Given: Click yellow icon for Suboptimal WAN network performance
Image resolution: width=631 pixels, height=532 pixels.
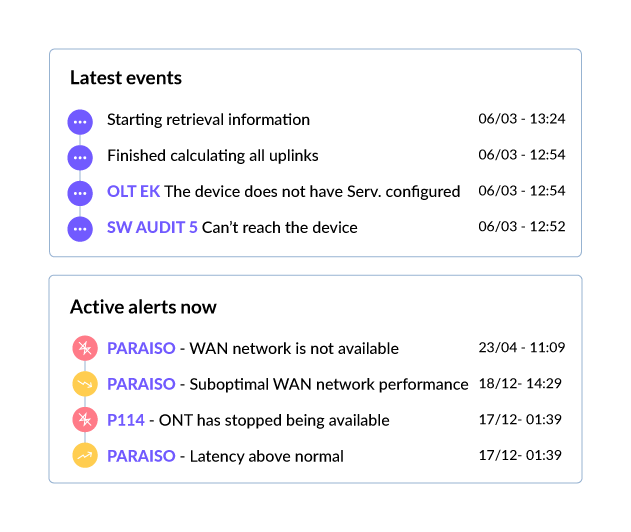Looking at the screenshot, I should 85,384.
